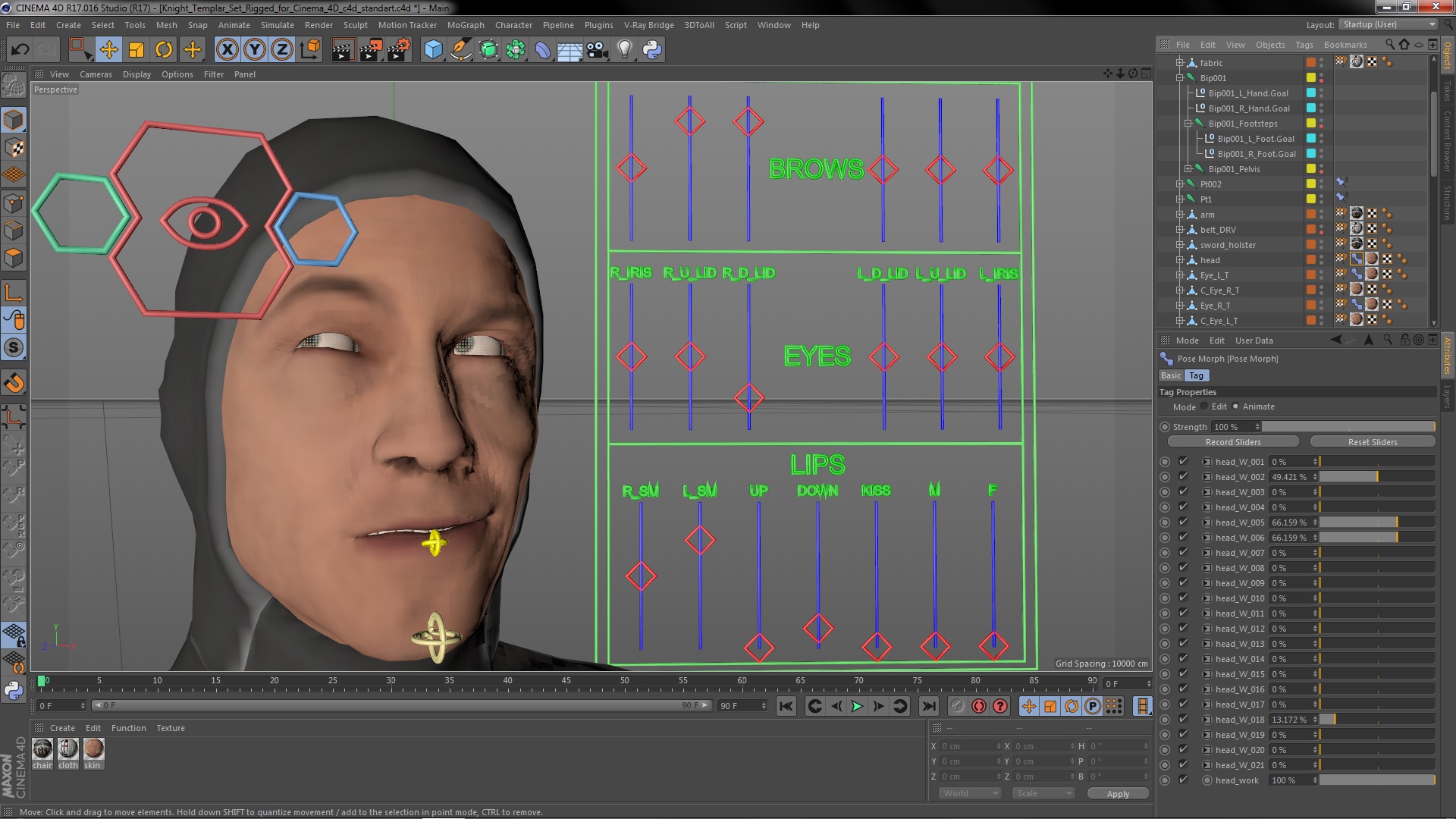Screen dimensions: 1456x819
Task: Open the Python script icon in toolbar
Action: [652, 50]
